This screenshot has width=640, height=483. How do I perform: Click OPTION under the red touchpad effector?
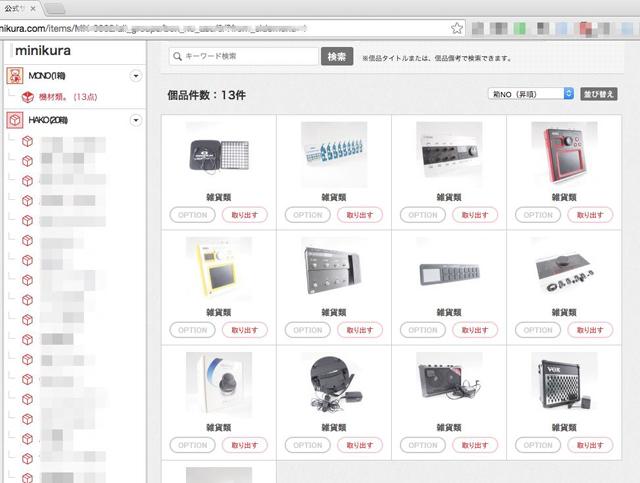[x=538, y=215]
